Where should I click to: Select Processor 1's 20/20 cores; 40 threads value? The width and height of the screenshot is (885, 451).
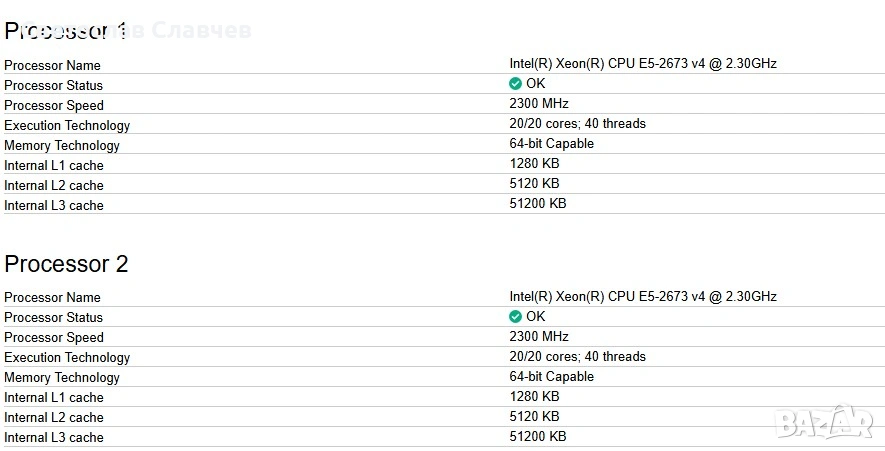tap(577, 124)
